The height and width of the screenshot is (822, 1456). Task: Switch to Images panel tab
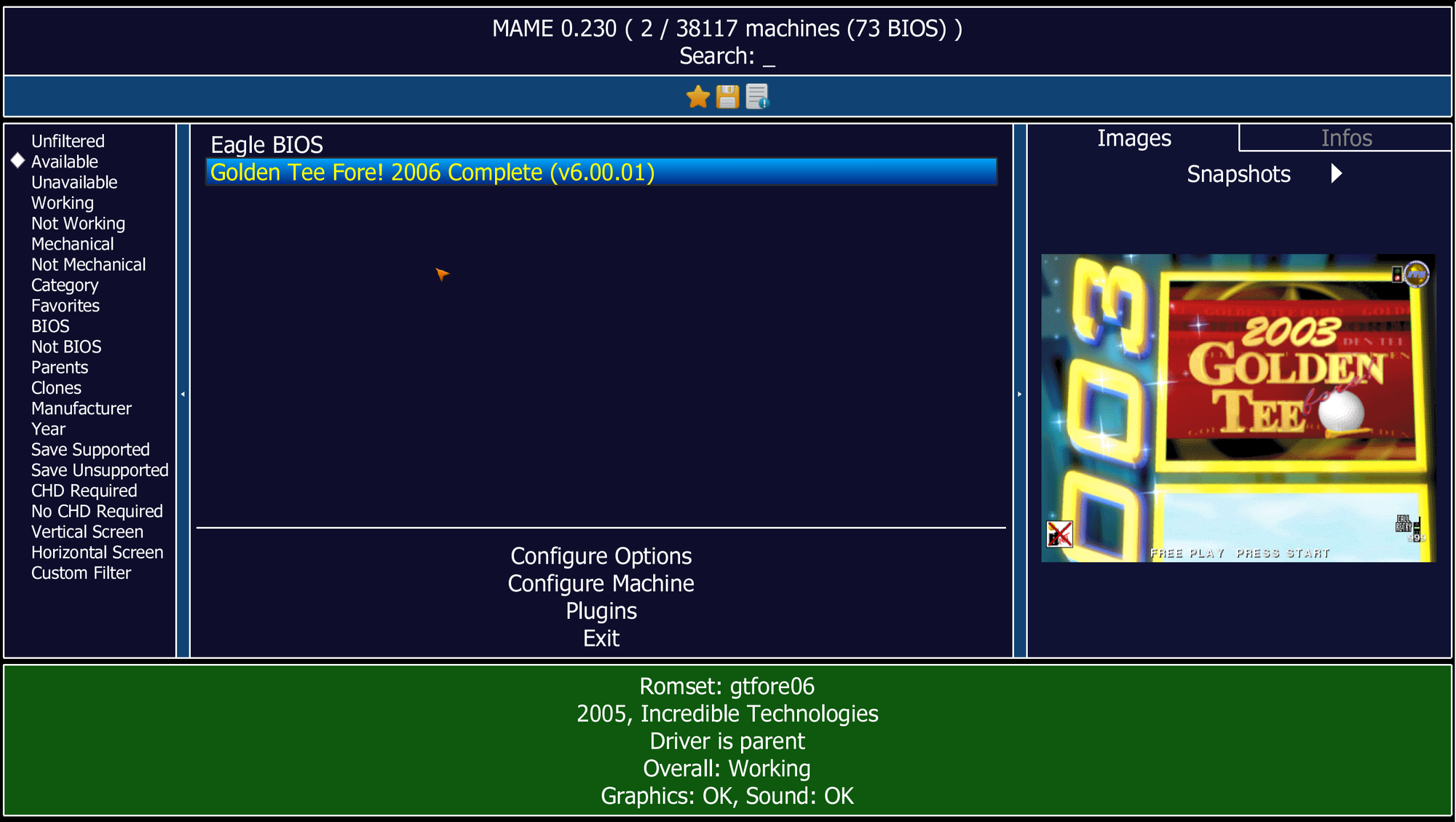tap(1135, 138)
